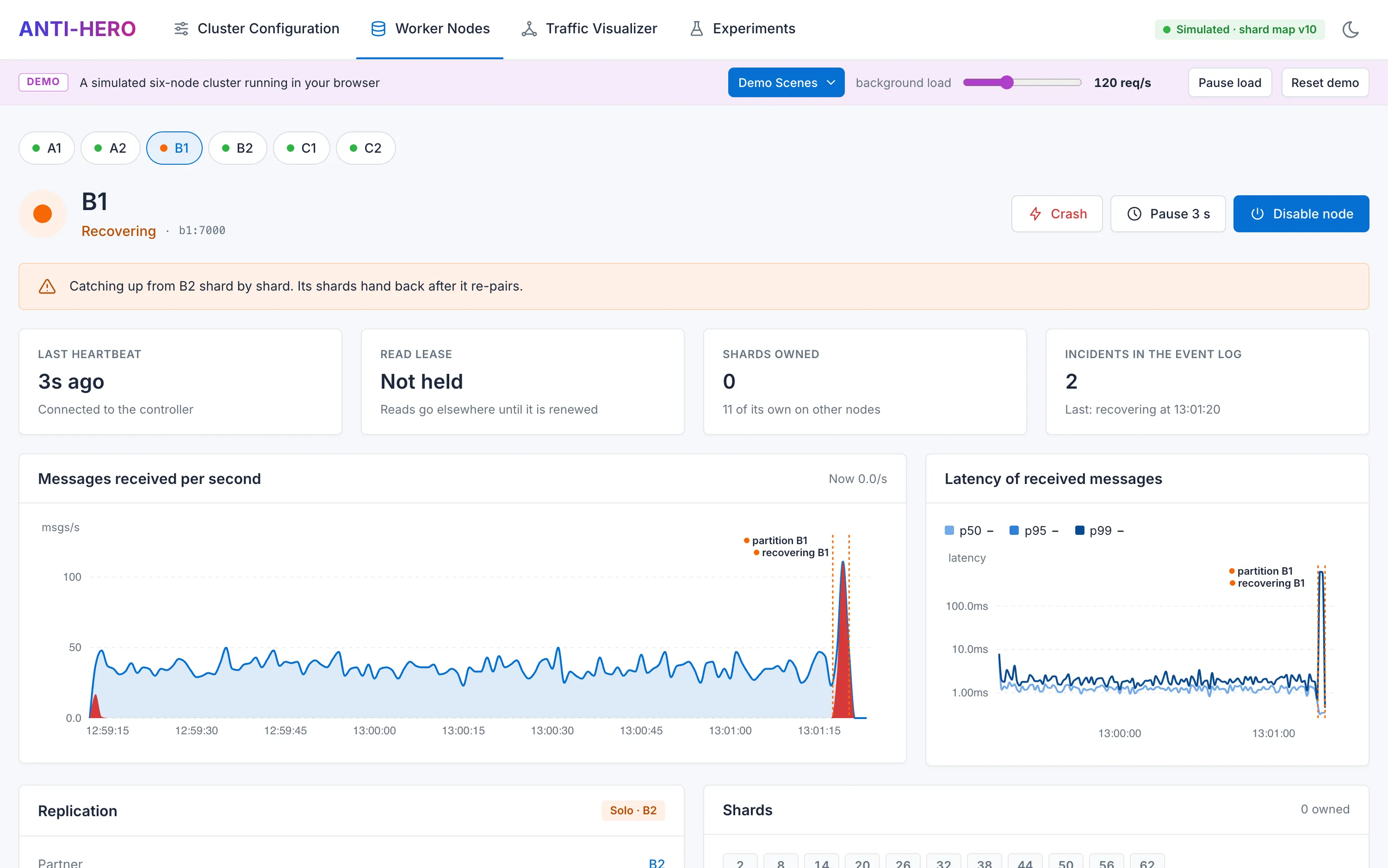Click Reset demo button
The width and height of the screenshot is (1388, 868).
(1325, 83)
